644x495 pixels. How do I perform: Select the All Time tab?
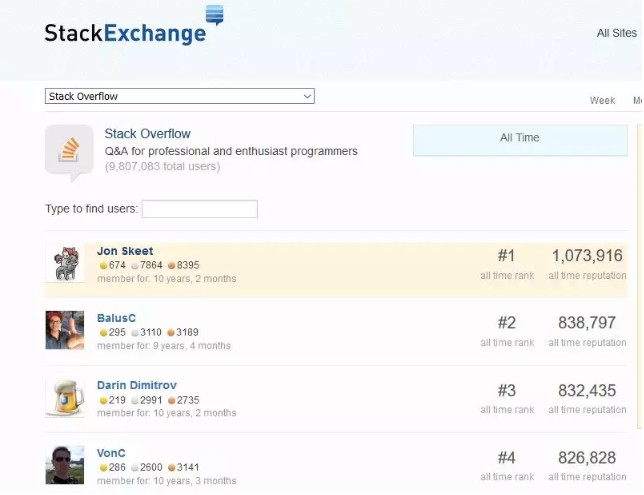pyautogui.click(x=520, y=138)
